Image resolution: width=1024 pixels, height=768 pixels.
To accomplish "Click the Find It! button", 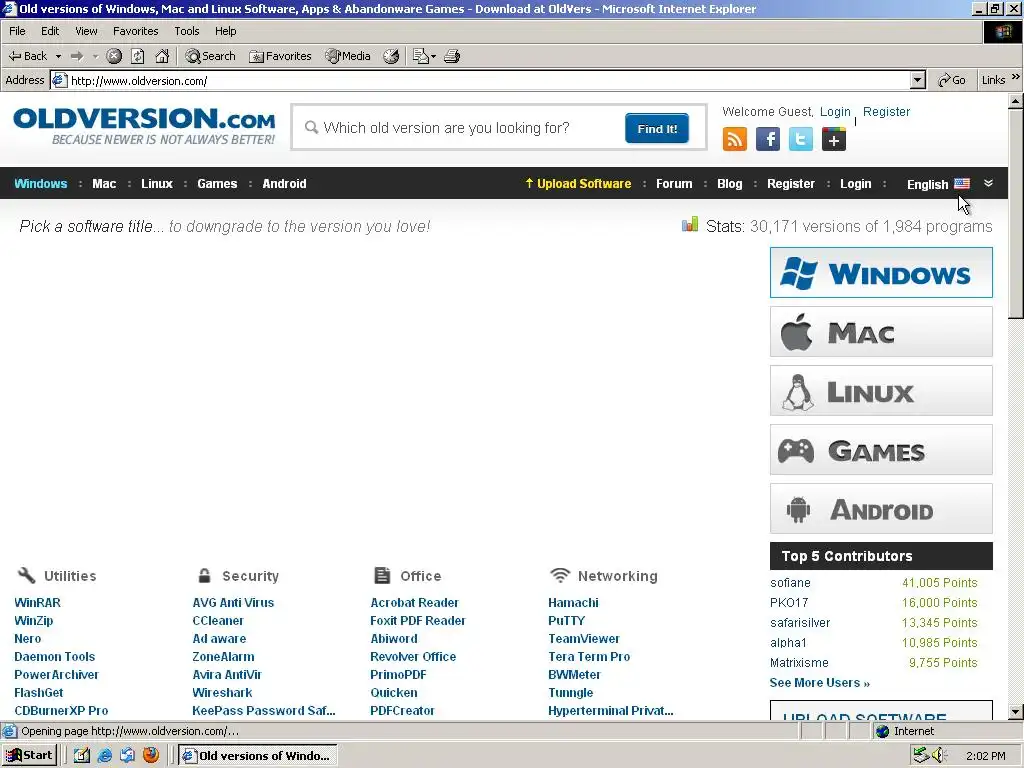I will pyautogui.click(x=656, y=128).
